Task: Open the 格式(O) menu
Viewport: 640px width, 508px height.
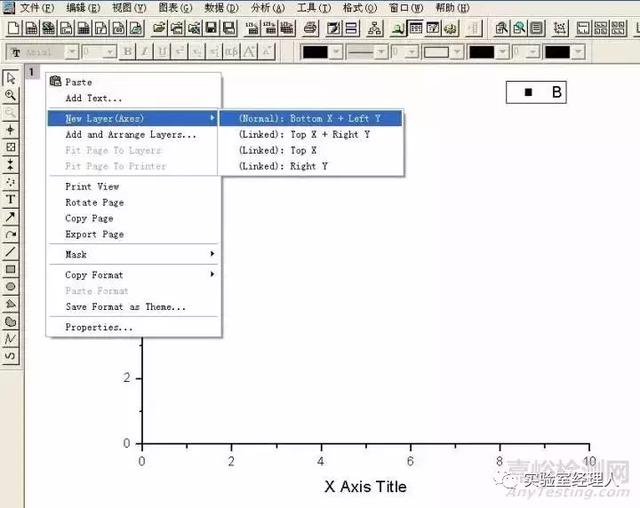Action: (x=360, y=7)
